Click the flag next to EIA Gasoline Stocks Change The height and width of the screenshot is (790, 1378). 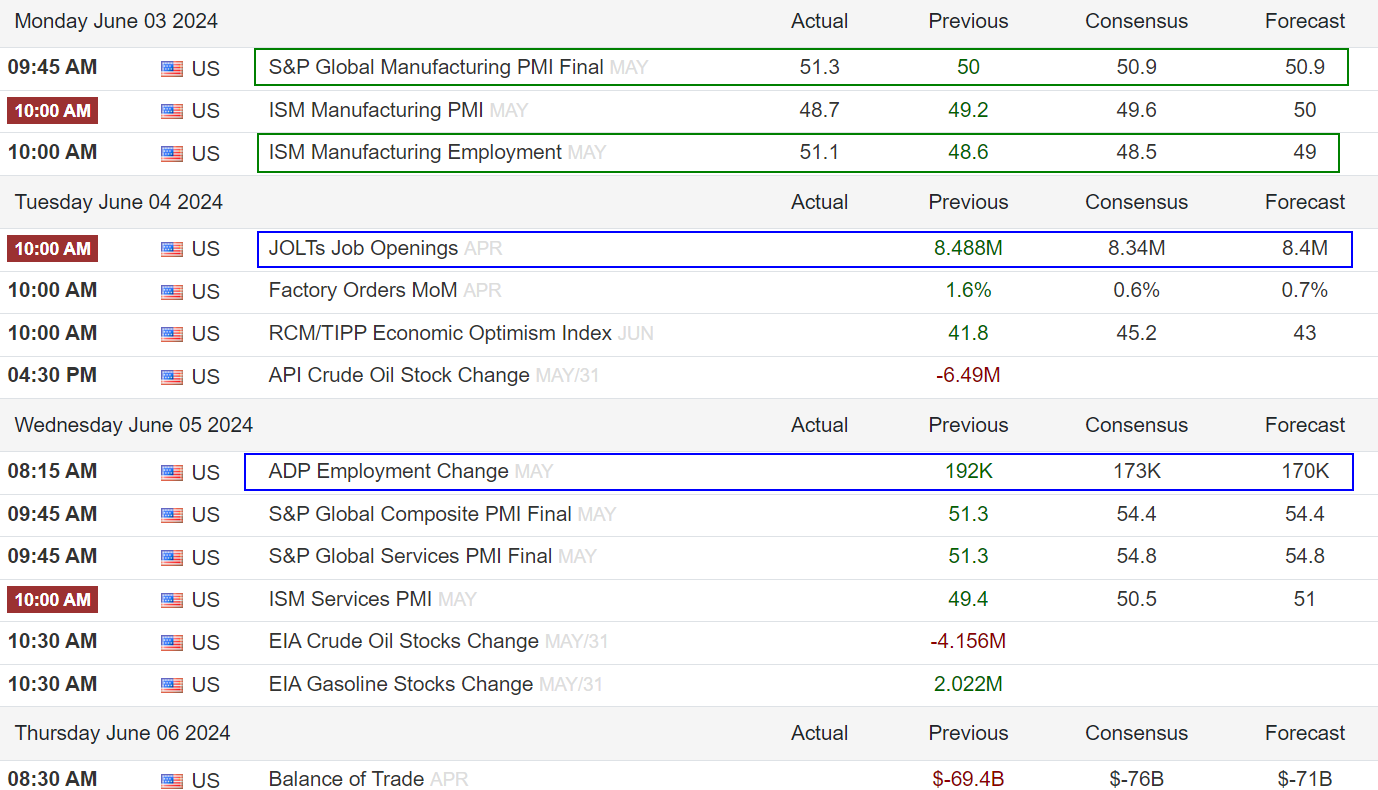[x=172, y=686]
